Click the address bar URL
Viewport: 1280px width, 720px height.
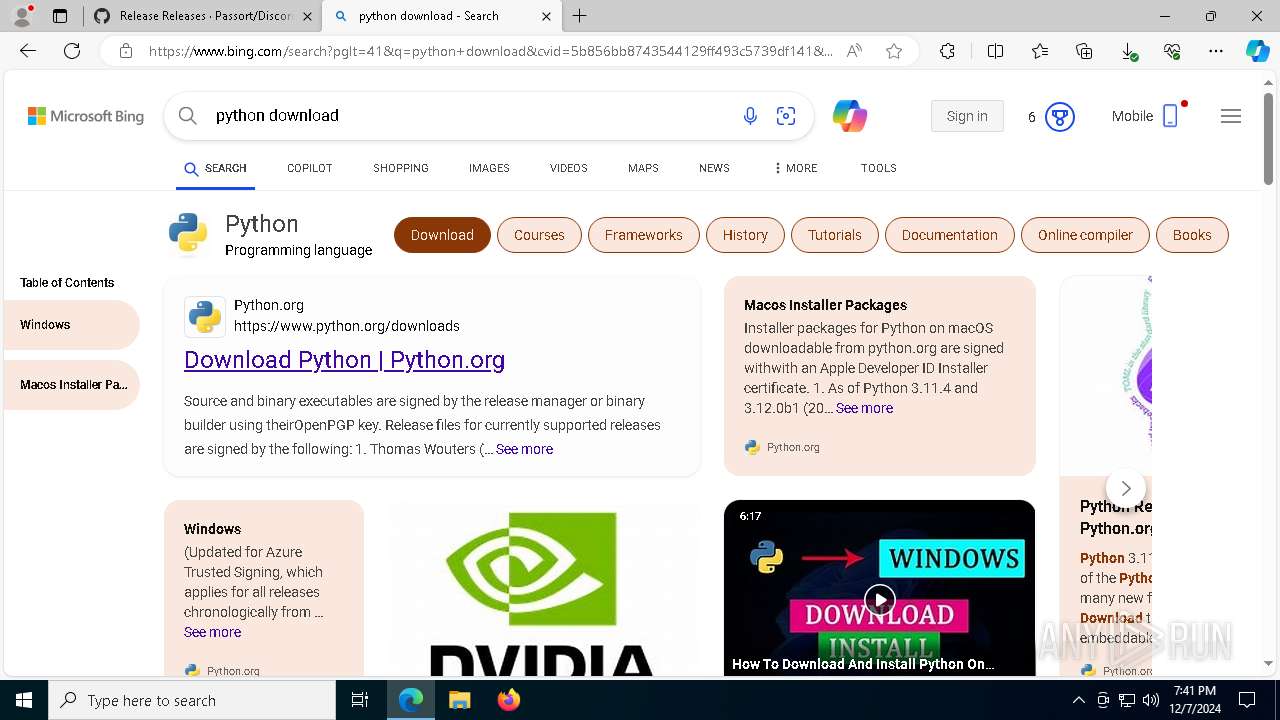490,51
